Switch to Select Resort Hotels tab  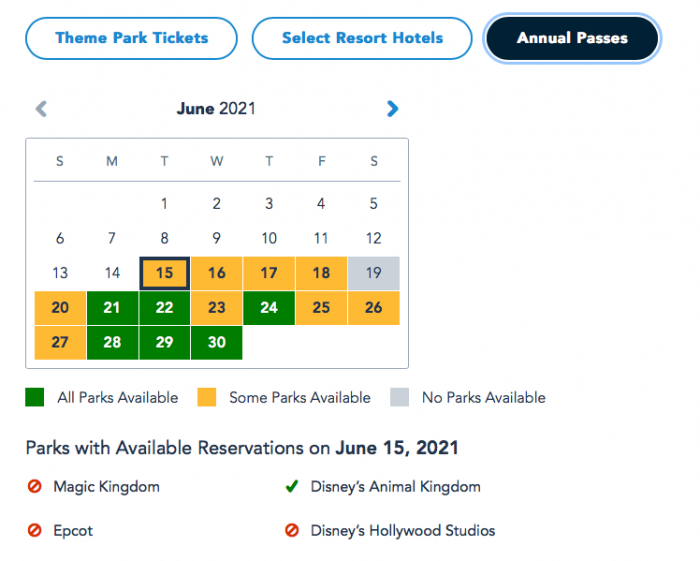point(362,39)
